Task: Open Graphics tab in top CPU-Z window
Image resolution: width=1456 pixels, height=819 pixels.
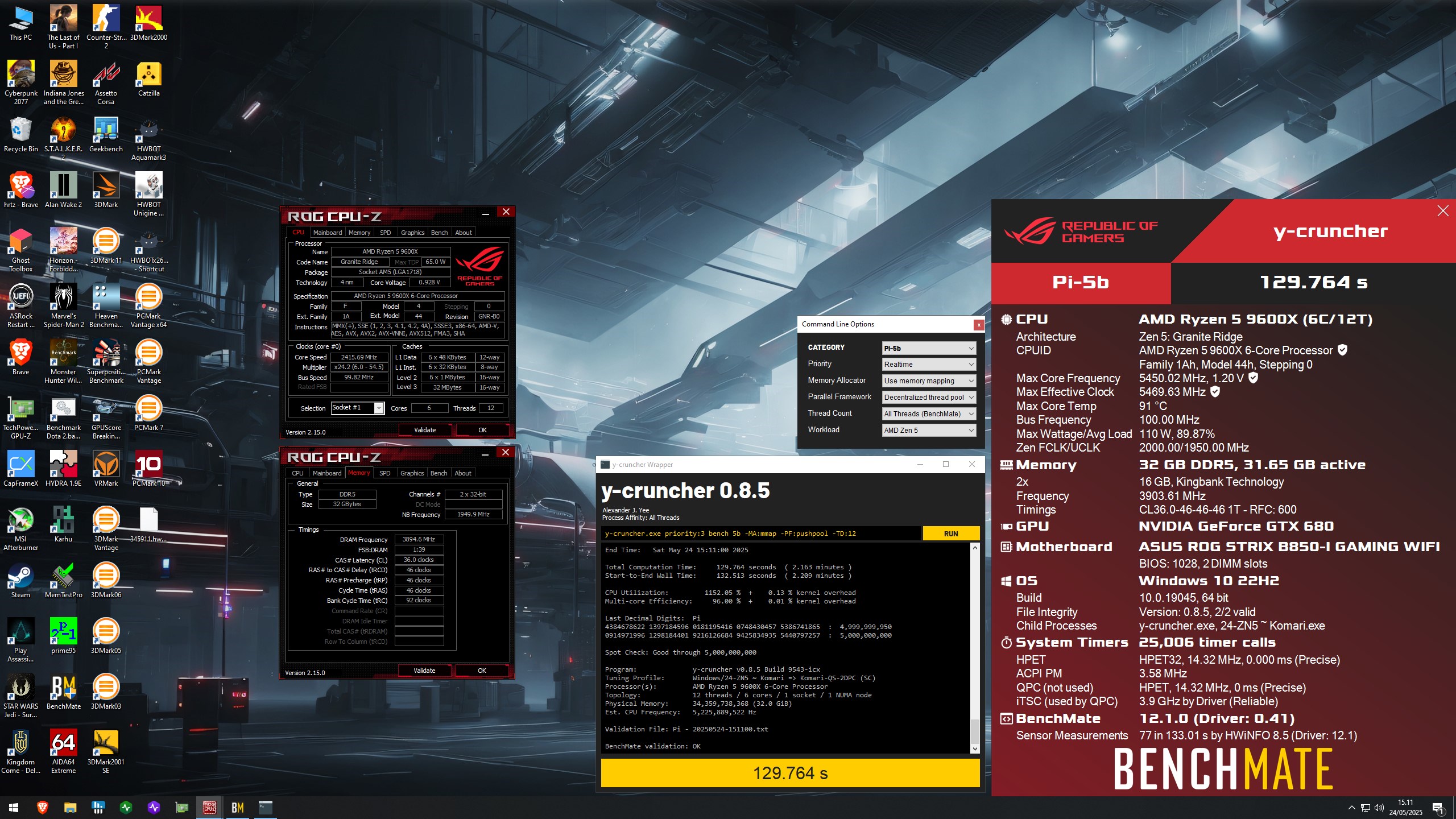Action: [412, 233]
